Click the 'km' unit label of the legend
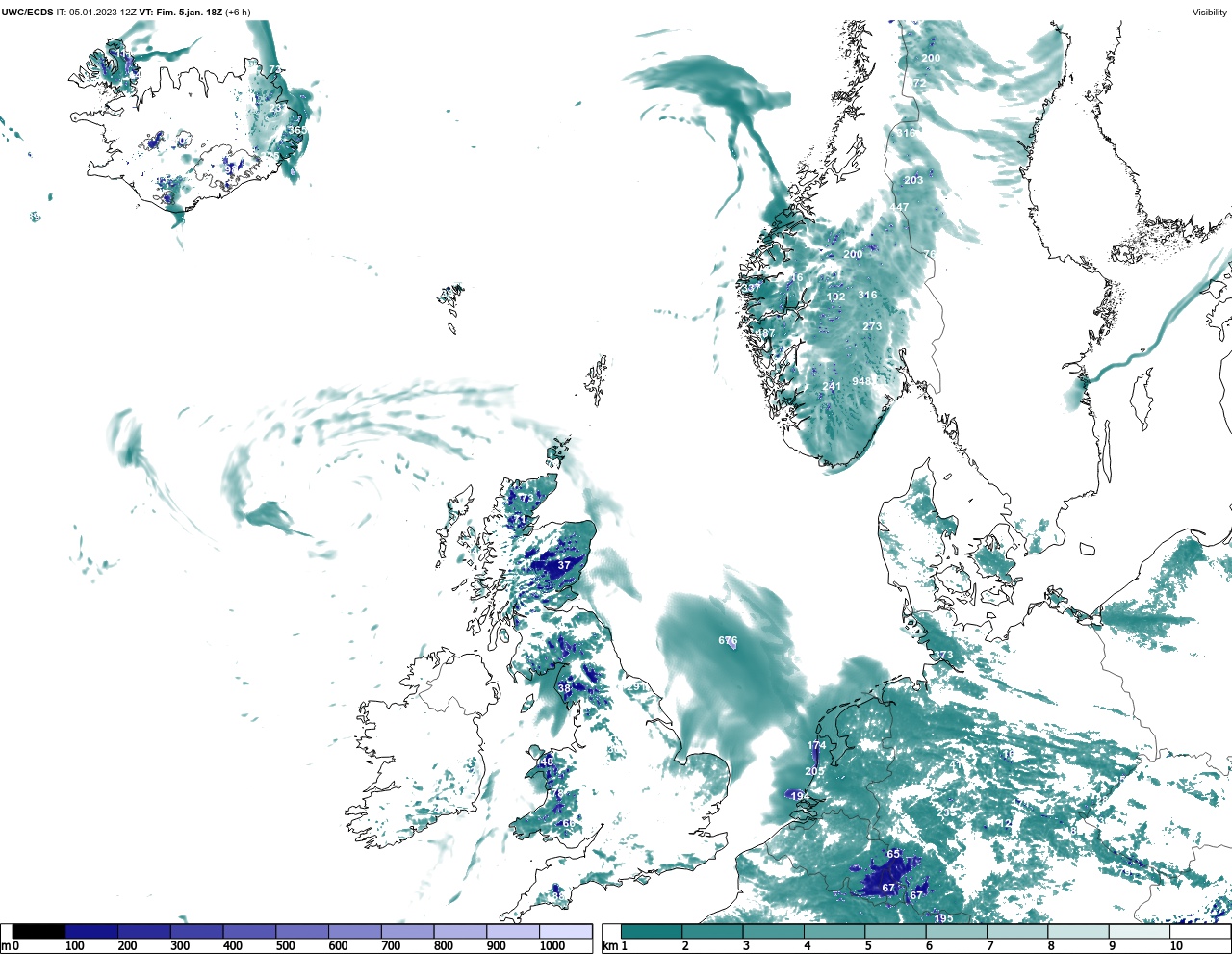 coord(608,946)
